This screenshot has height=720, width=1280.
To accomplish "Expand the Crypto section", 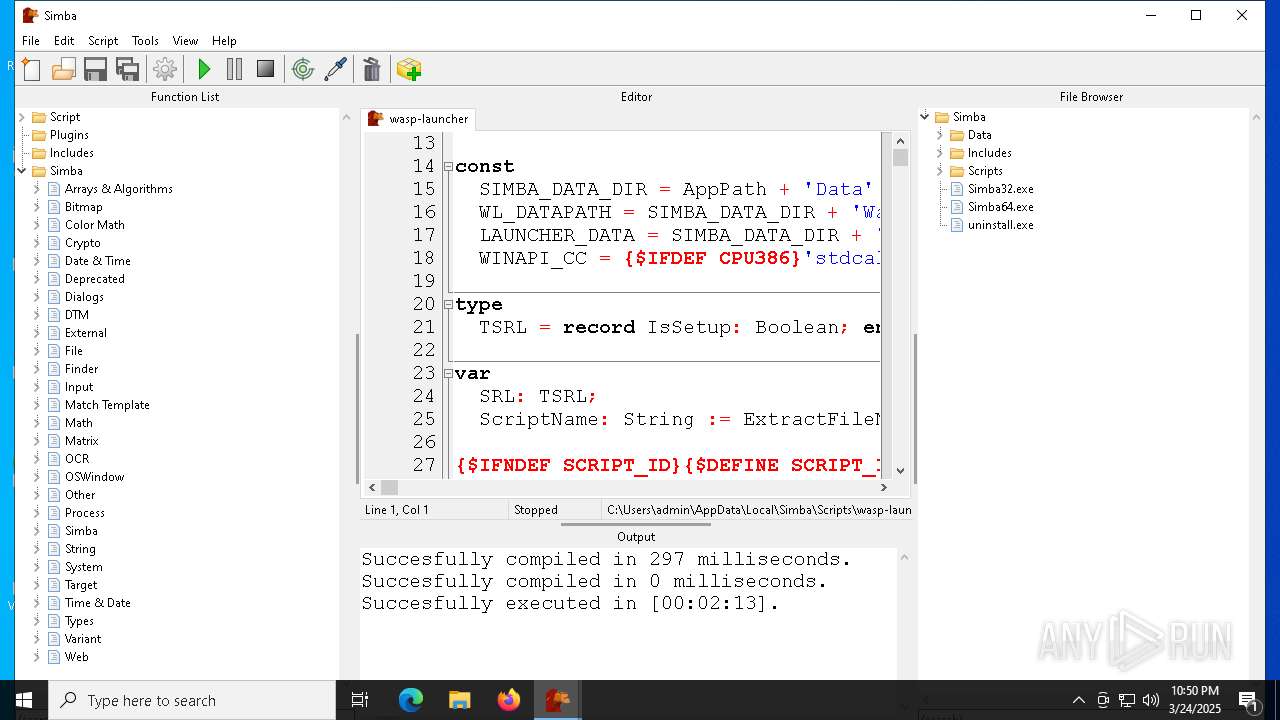I will coord(37,243).
